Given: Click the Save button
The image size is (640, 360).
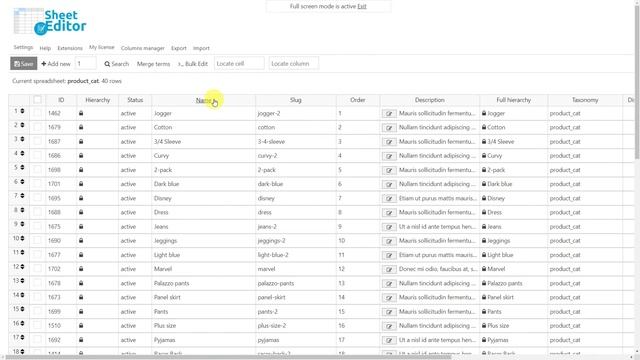Looking at the screenshot, I should (24, 64).
